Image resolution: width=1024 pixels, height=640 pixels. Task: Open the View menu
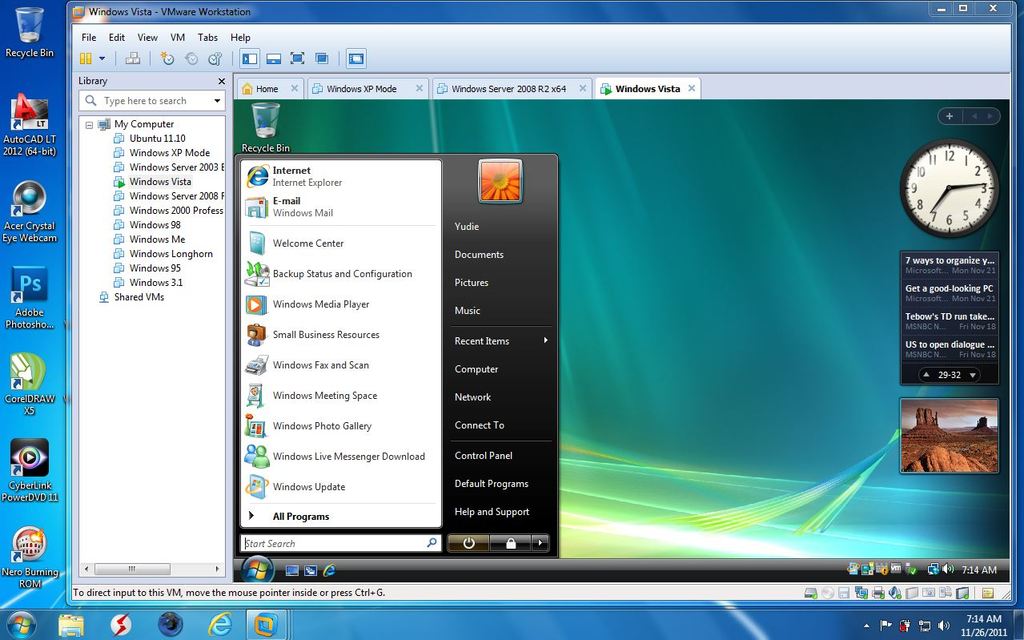147,37
